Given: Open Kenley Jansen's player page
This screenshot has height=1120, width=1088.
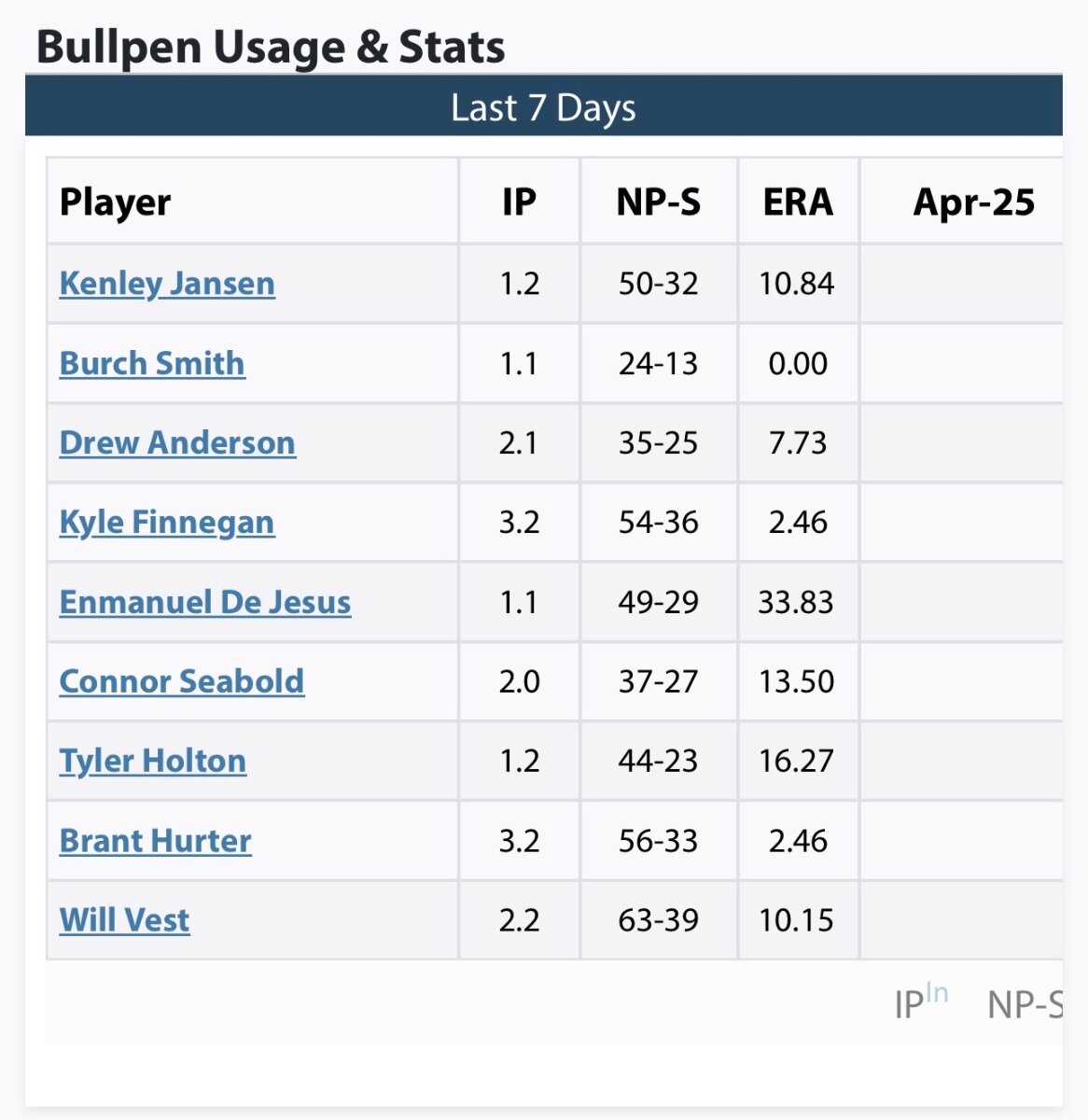Looking at the screenshot, I should tap(167, 284).
